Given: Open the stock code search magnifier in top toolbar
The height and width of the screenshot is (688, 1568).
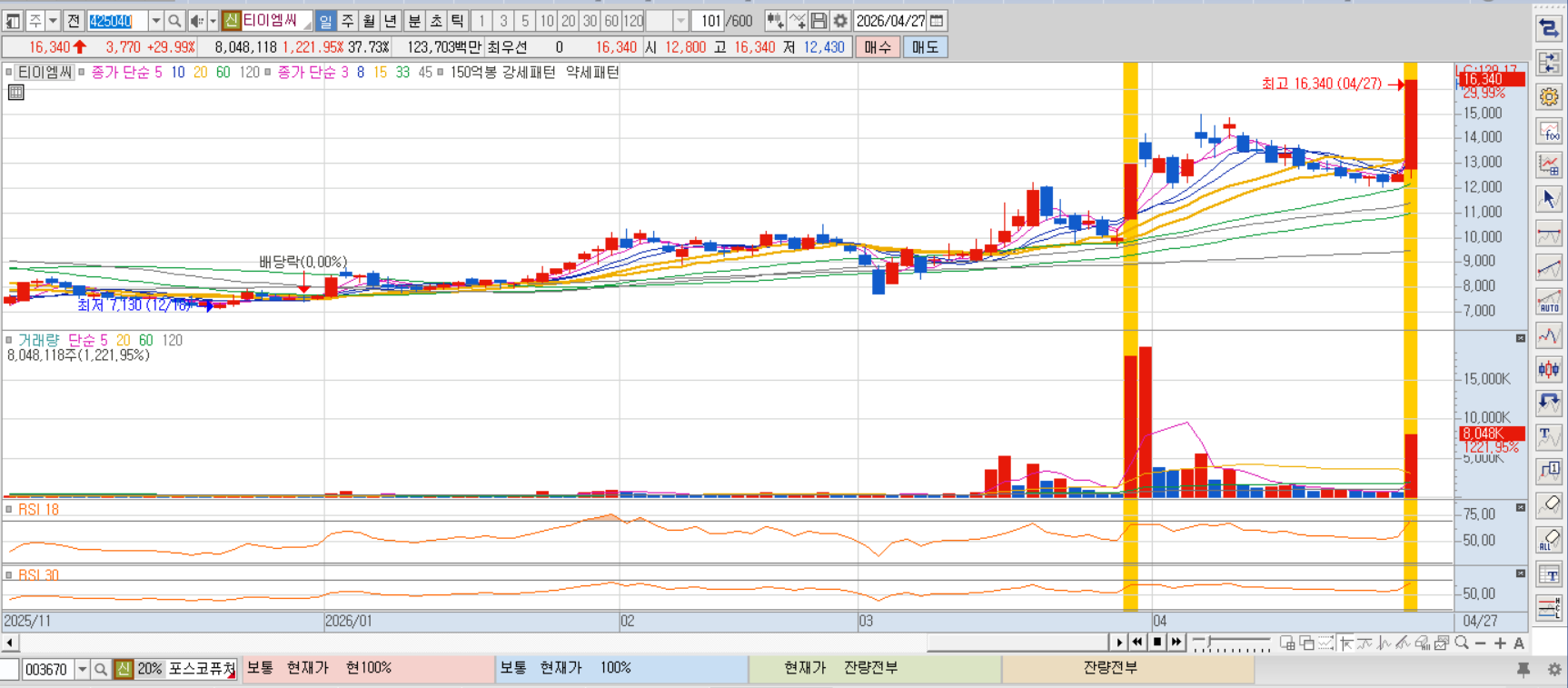Looking at the screenshot, I should click(174, 20).
